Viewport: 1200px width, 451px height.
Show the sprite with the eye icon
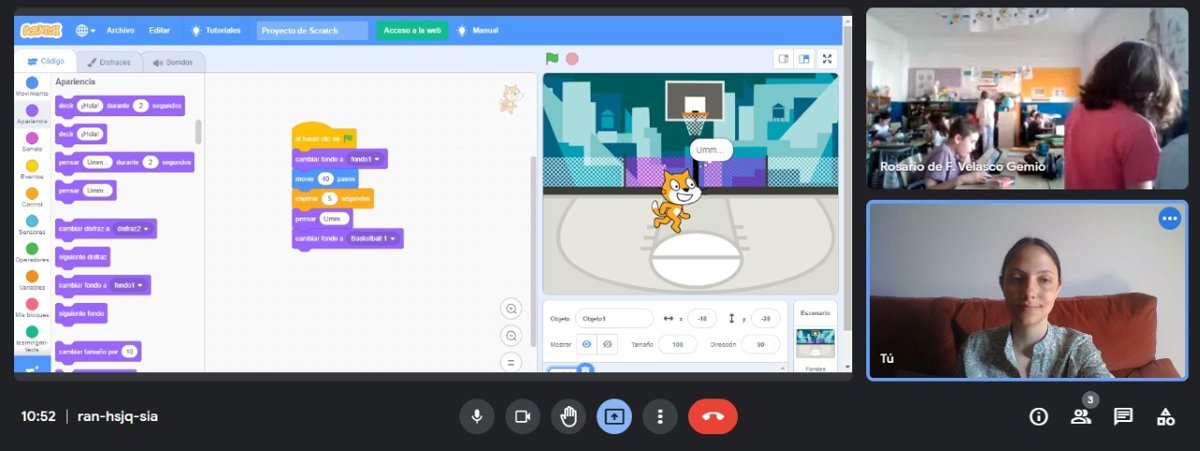586,344
